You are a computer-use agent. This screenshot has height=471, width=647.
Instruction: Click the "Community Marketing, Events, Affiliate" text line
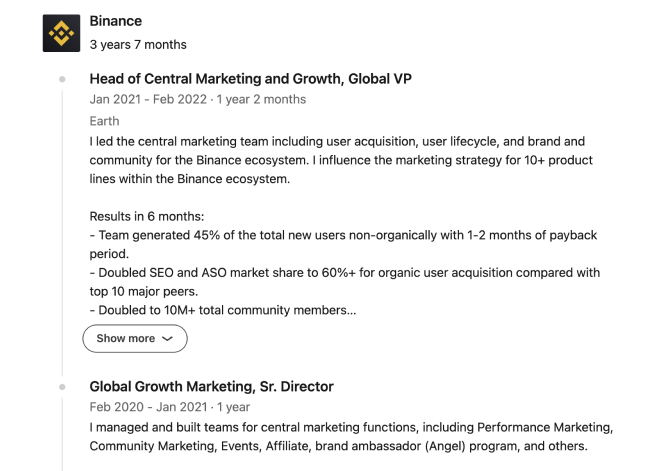[x=338, y=446]
